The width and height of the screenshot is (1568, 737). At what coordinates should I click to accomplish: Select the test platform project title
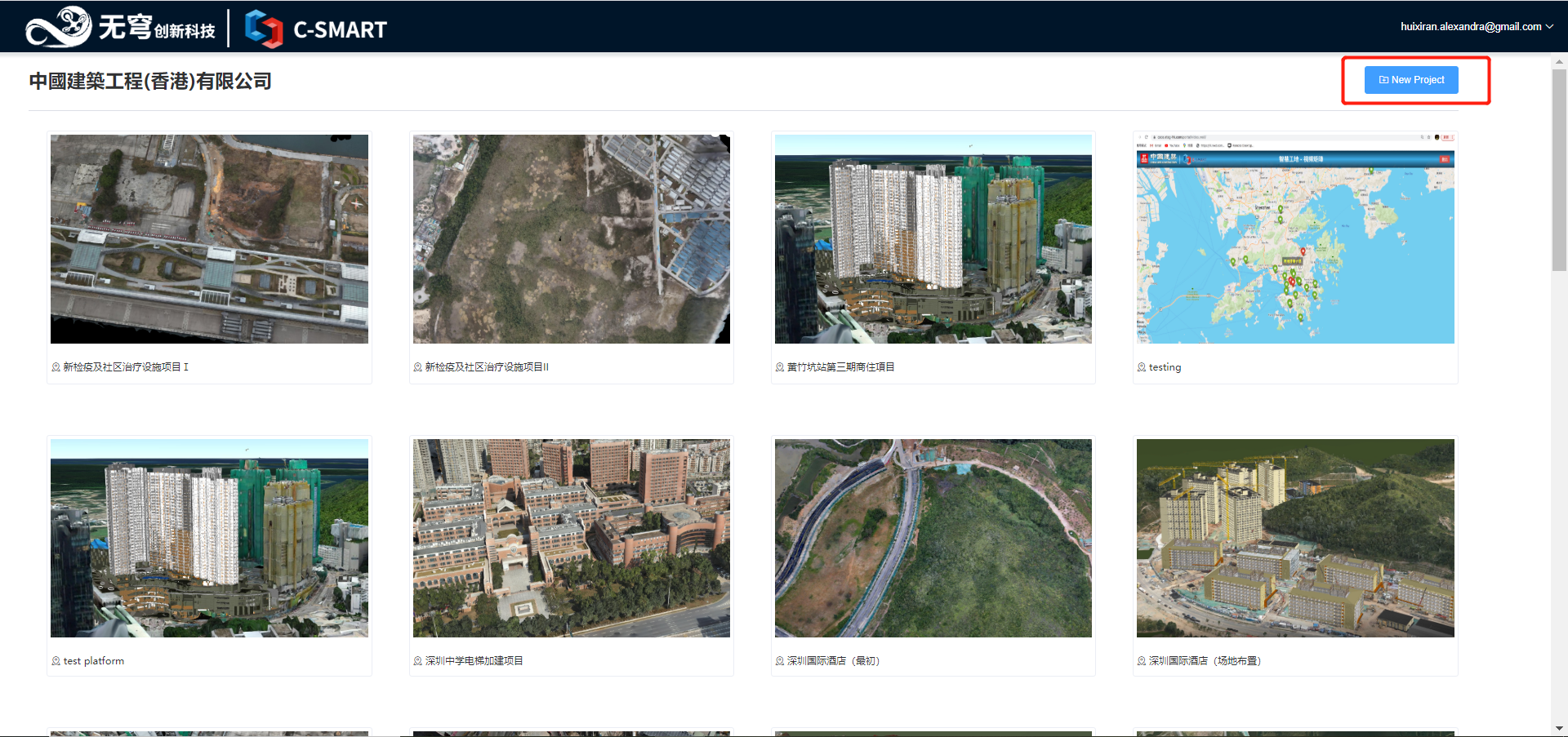[94, 661]
